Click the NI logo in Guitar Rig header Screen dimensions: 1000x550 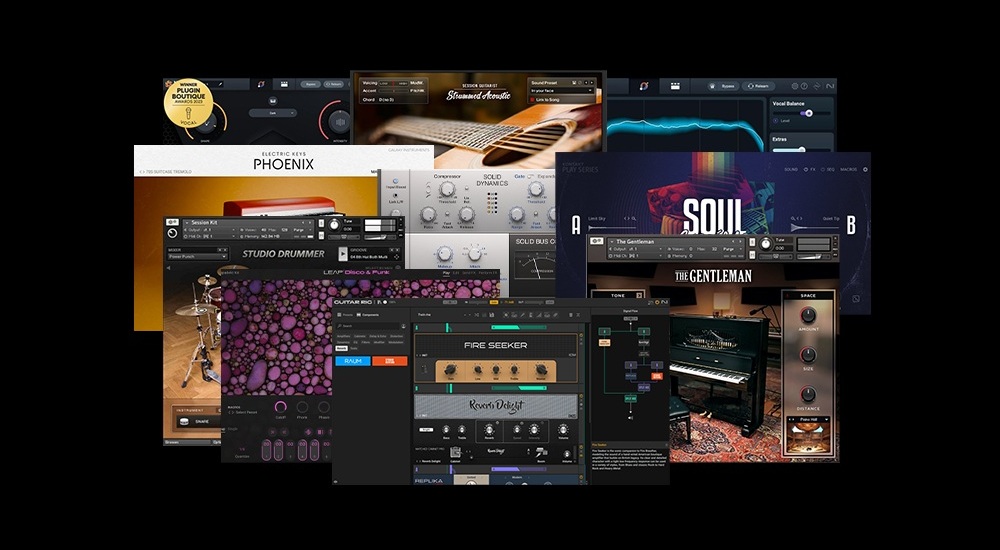[665, 302]
